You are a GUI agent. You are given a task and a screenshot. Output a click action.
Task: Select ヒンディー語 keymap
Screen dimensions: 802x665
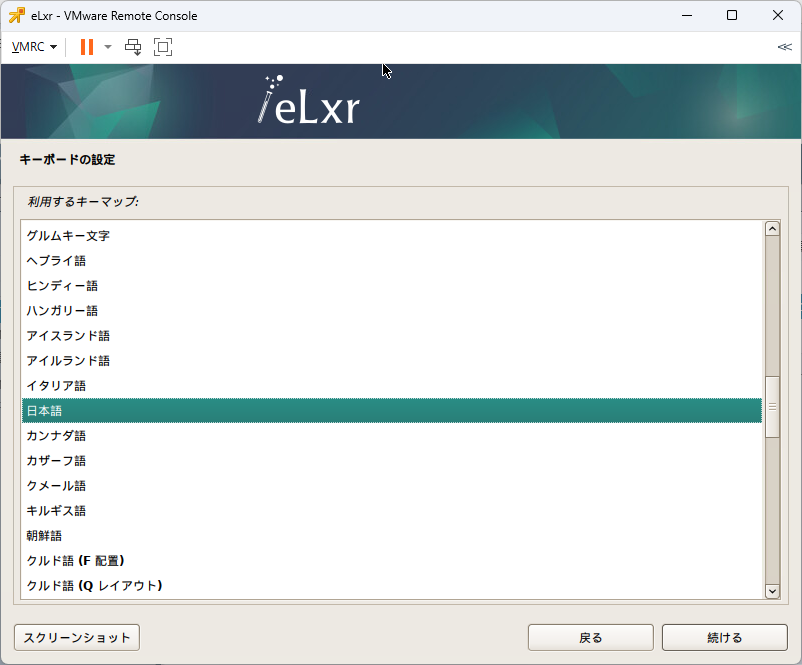pyautogui.click(x=392, y=285)
